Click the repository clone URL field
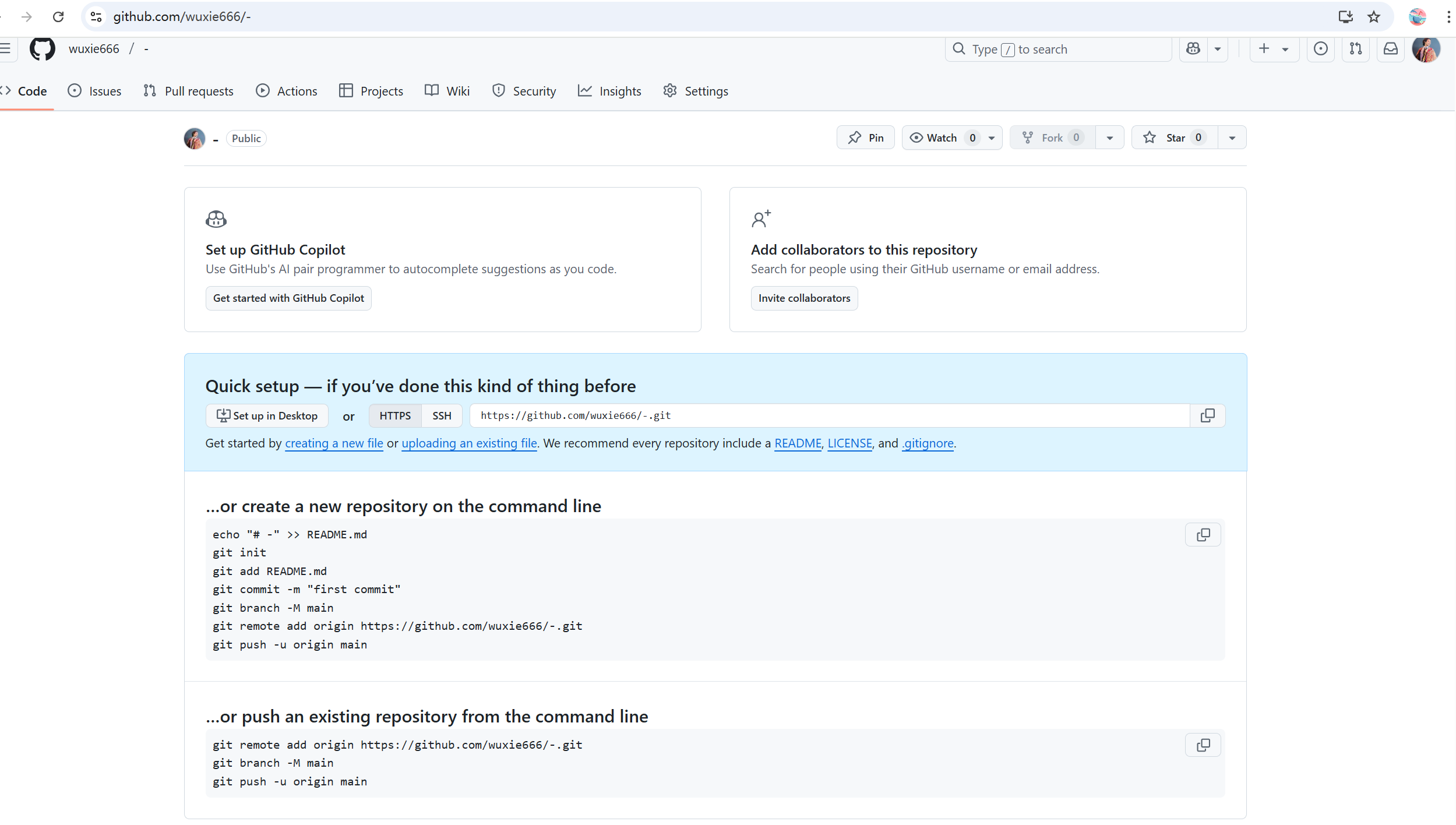 tap(830, 415)
